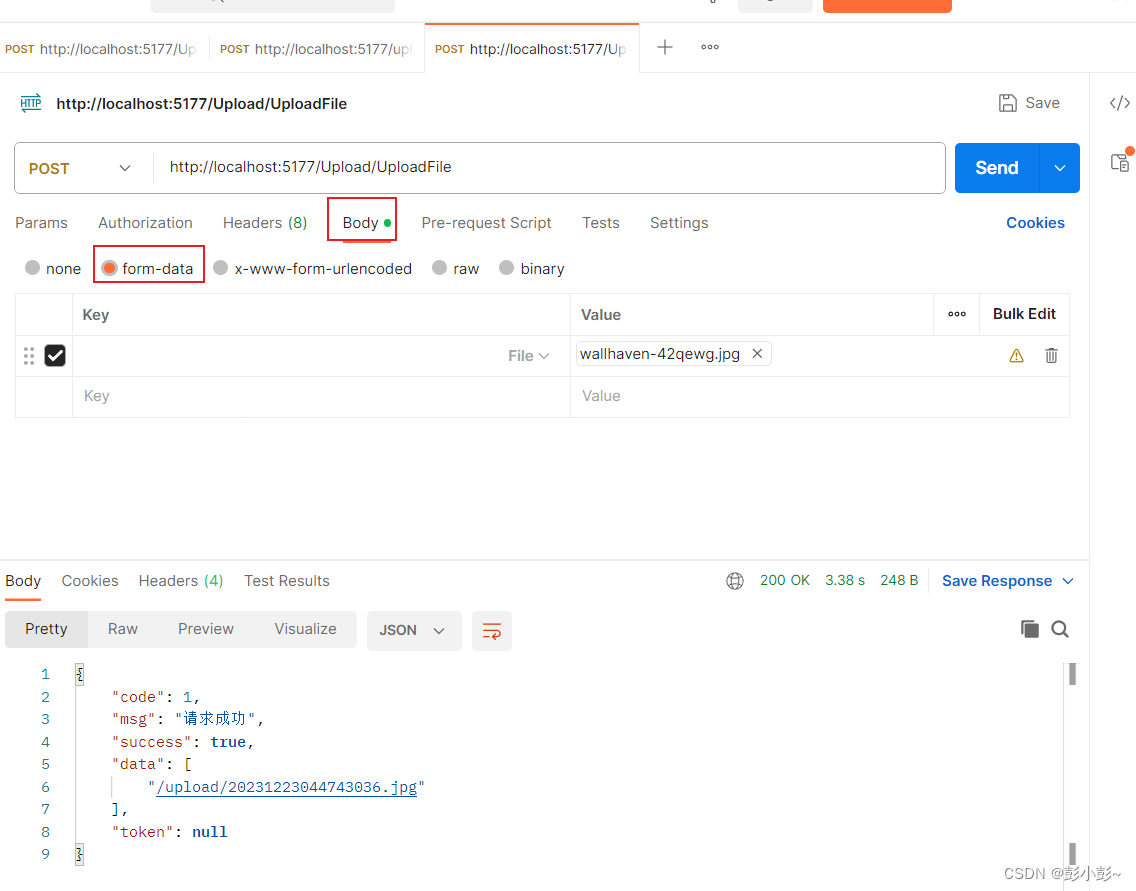Click the warning triangle on file row
This screenshot has width=1136, height=891.
click(1016, 356)
